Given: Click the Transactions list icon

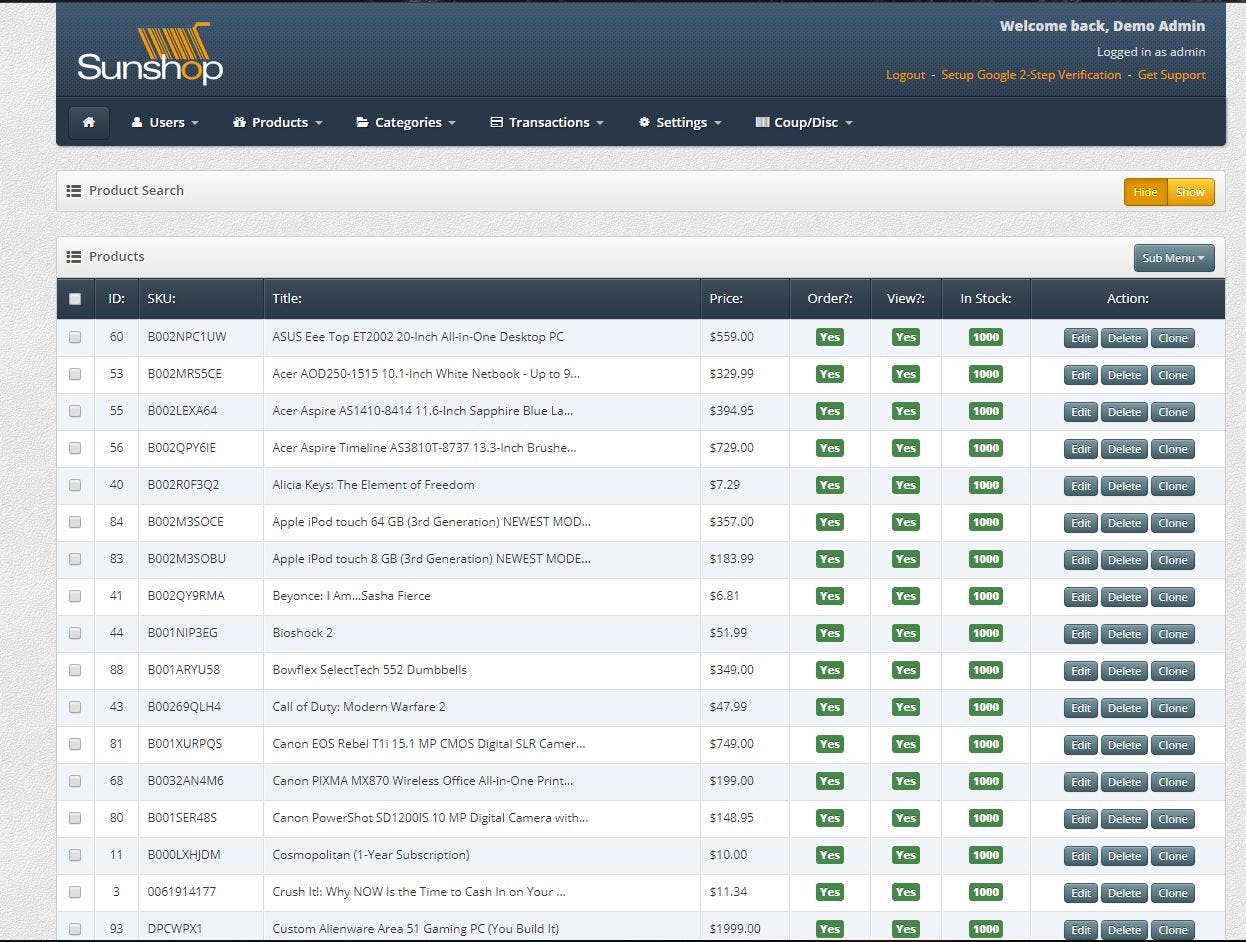Looking at the screenshot, I should click(495, 122).
